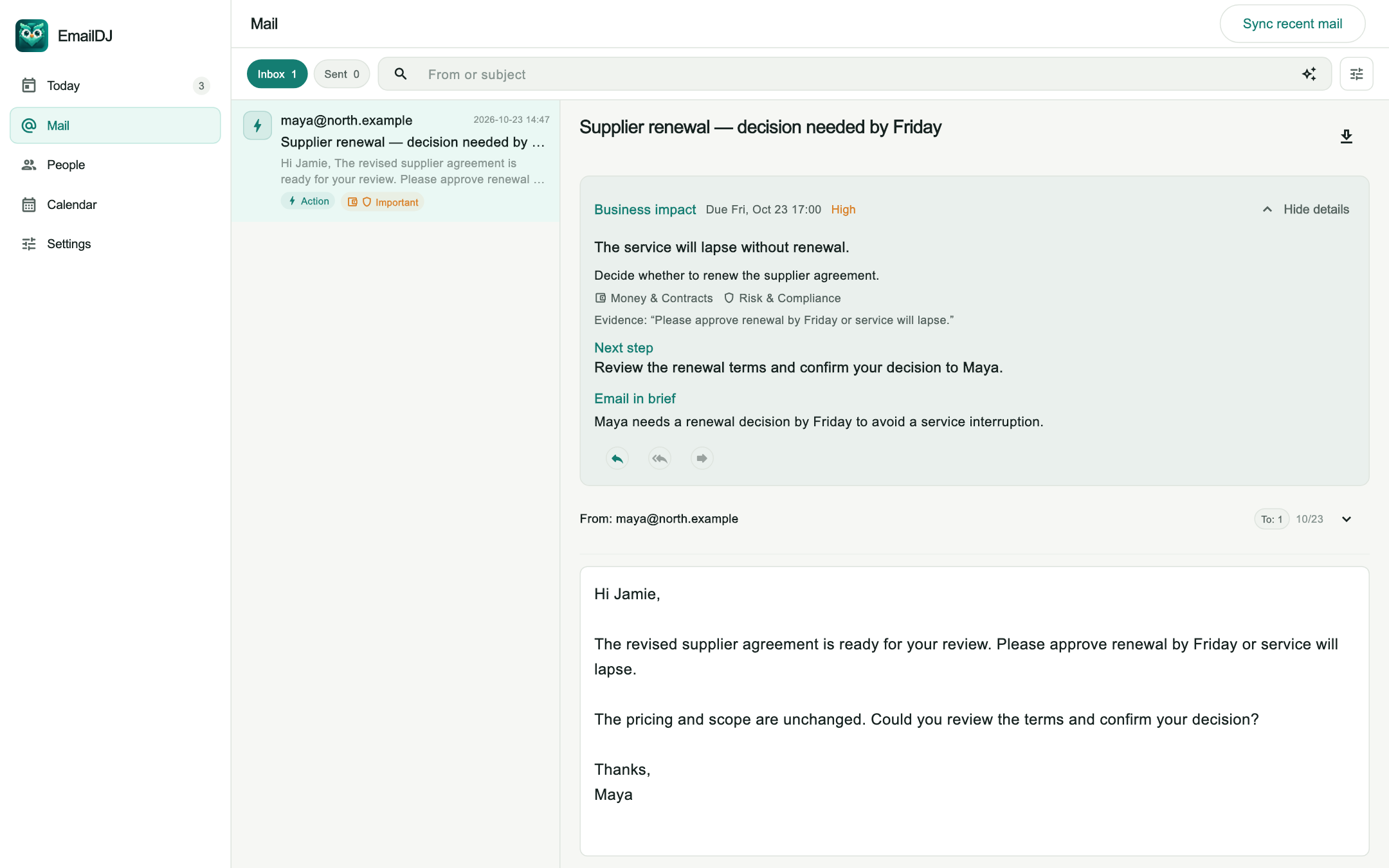Switch to the Sent tab
Screen dimensions: 1389x868
pos(341,74)
